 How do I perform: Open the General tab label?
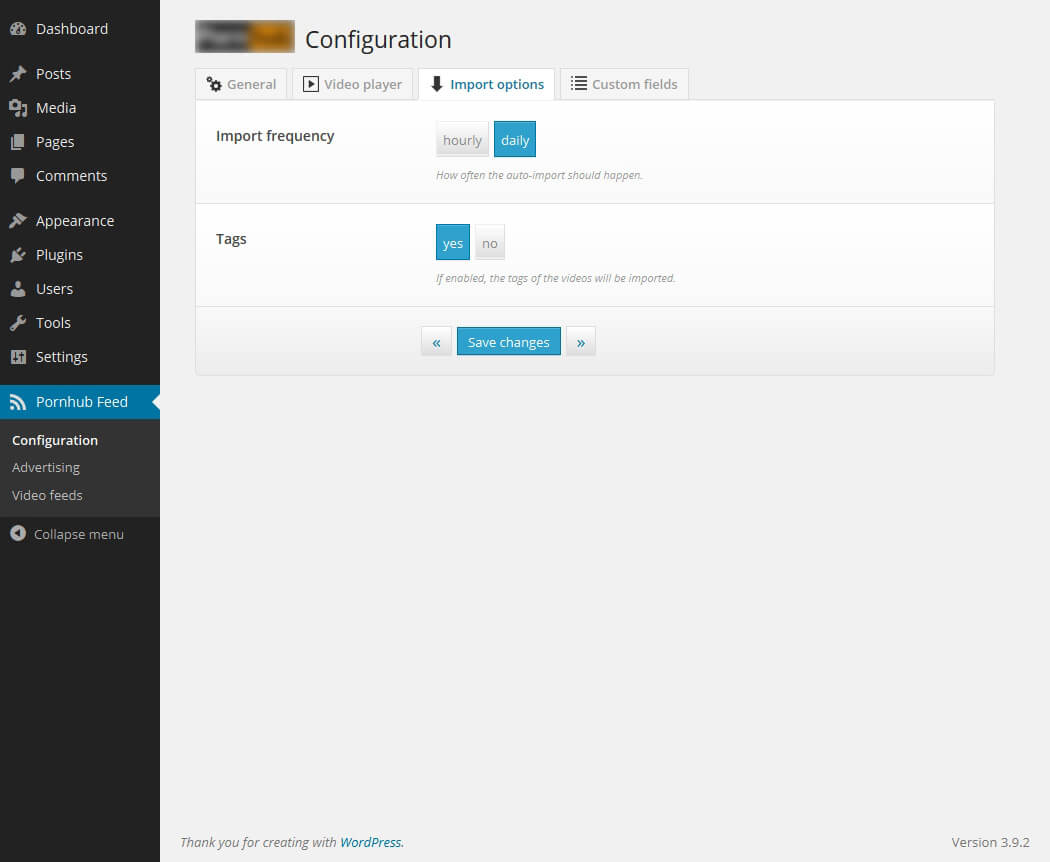pyautogui.click(x=251, y=84)
